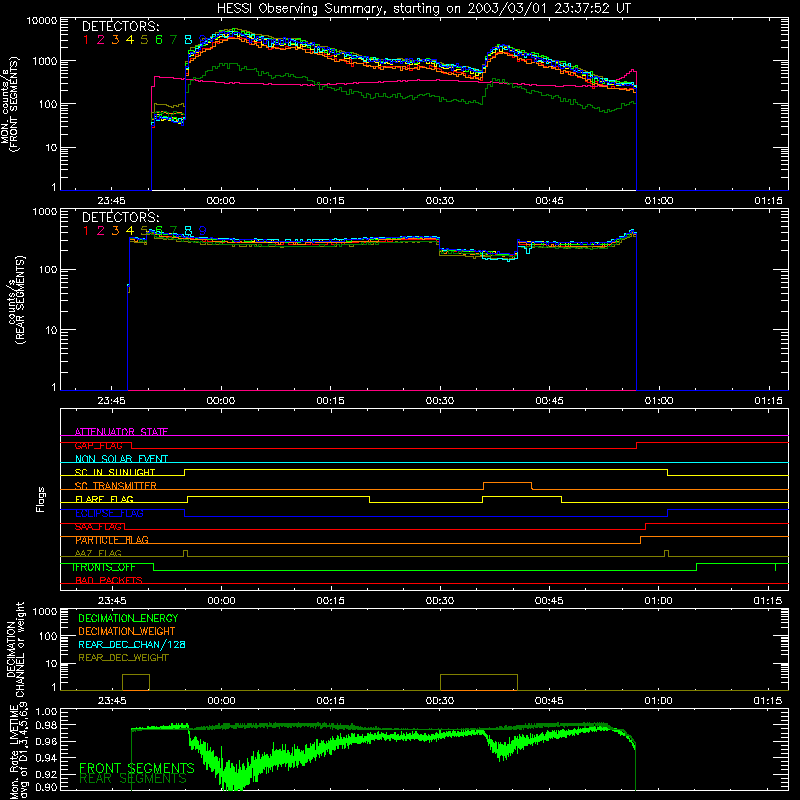
Task: Click red detector 1 in rear segments legend
Action: point(86,231)
